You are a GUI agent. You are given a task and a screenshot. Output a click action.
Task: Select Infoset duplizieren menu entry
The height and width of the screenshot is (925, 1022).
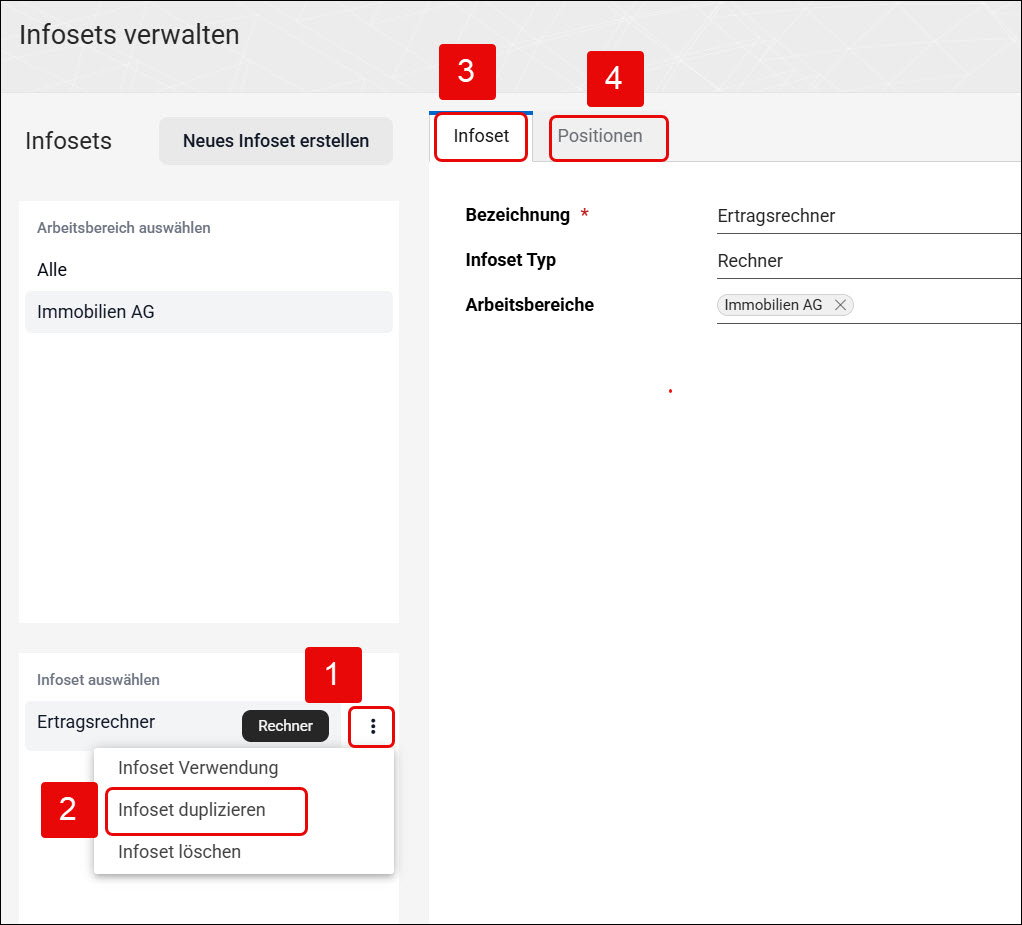point(244,810)
